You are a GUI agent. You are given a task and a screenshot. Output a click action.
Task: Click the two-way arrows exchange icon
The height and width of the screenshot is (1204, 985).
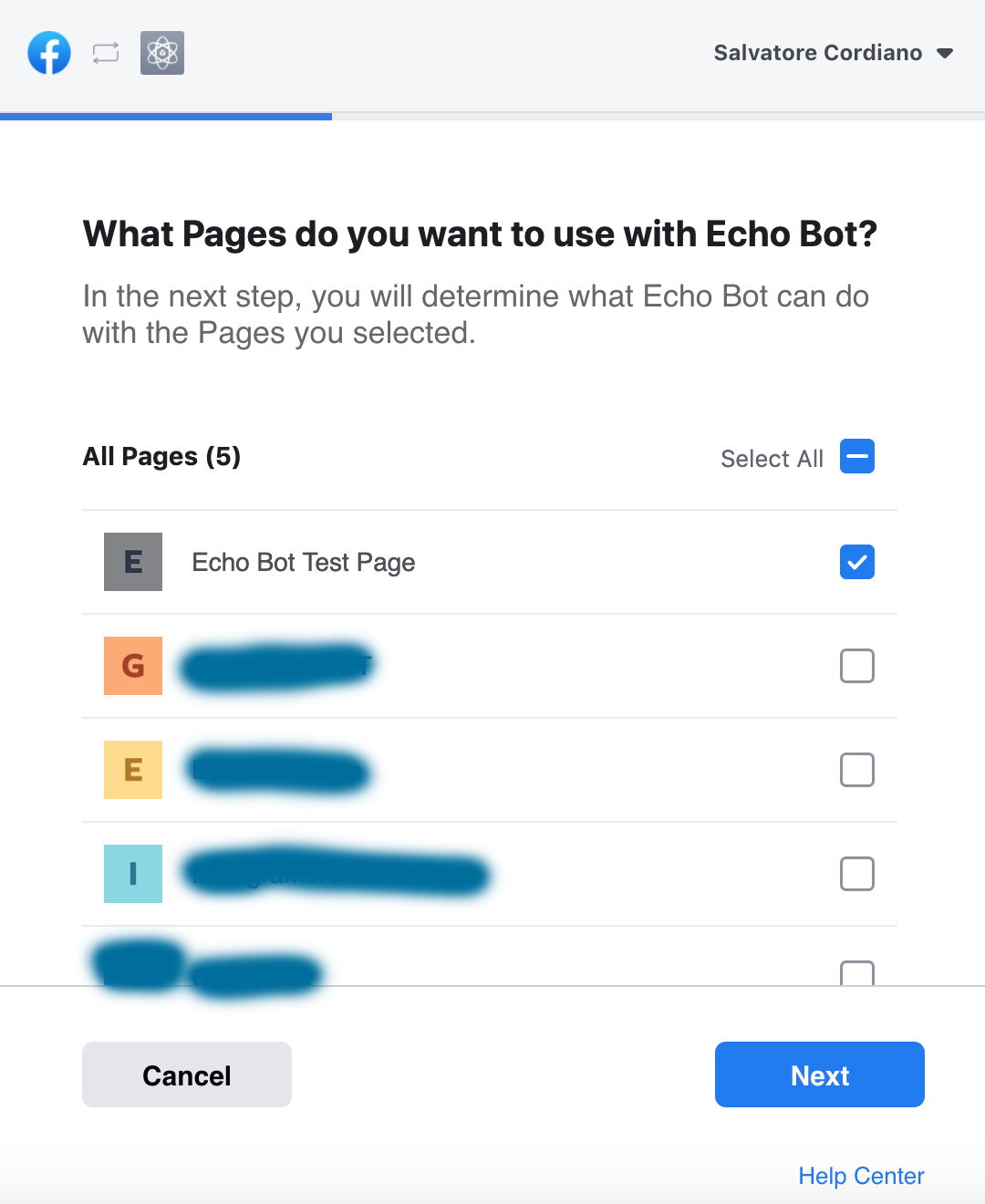click(x=106, y=53)
